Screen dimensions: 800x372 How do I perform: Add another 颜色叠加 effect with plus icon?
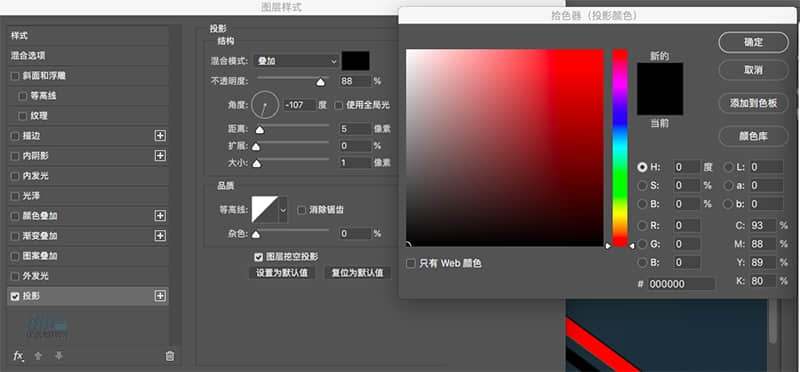point(160,216)
